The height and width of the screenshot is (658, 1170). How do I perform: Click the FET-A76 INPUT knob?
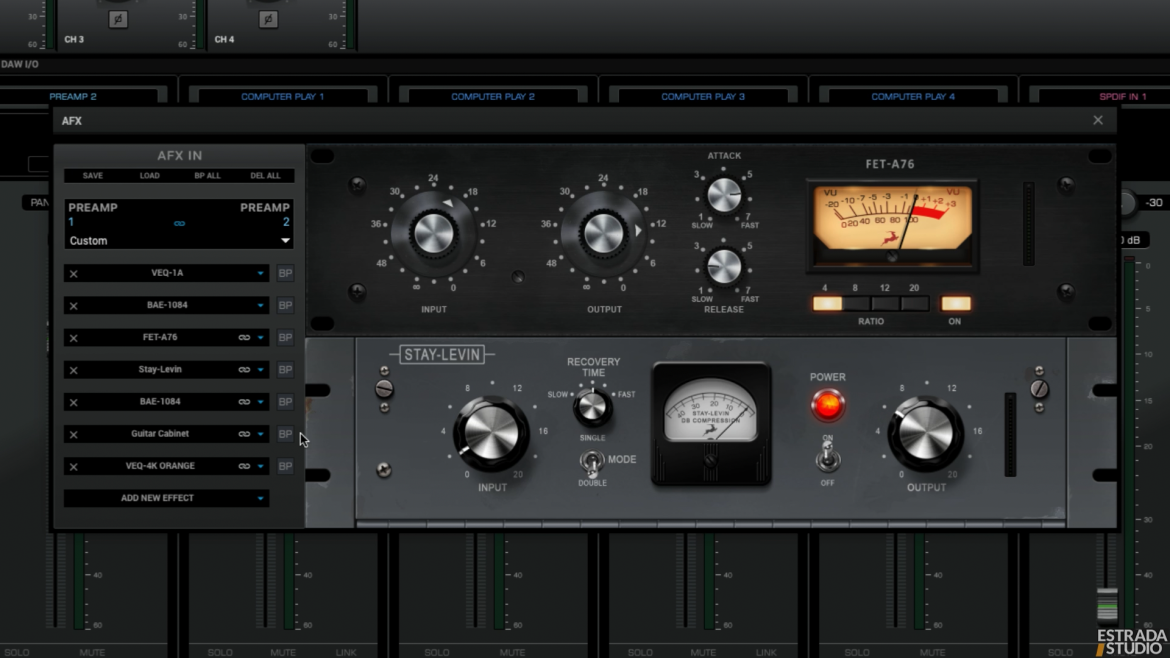click(x=433, y=234)
